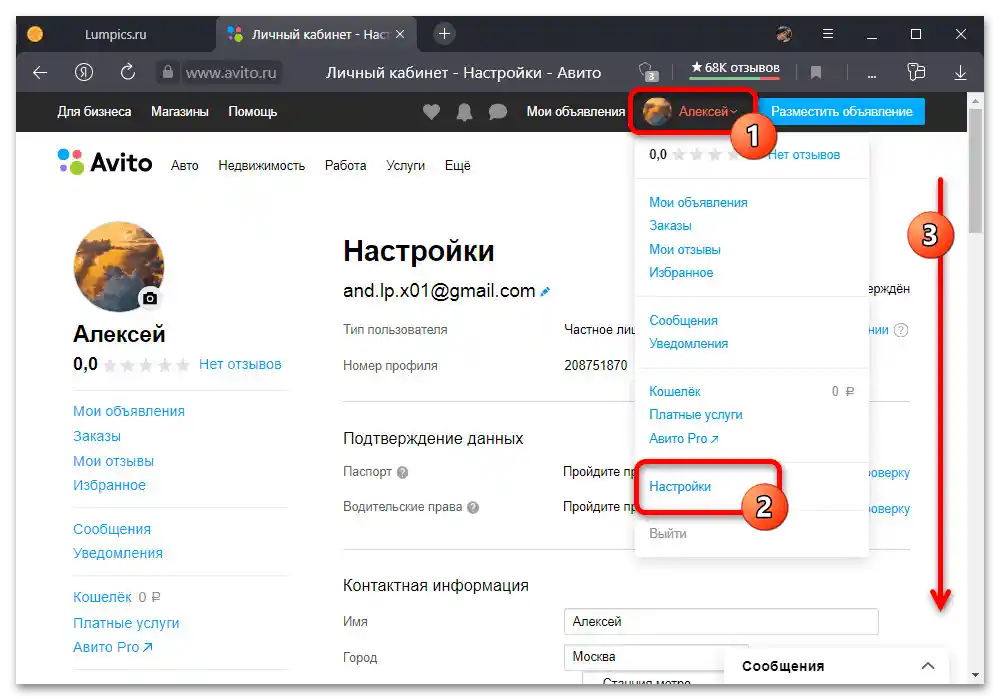Open Работа category
The width and height of the screenshot is (1000, 700).
pos(345,166)
